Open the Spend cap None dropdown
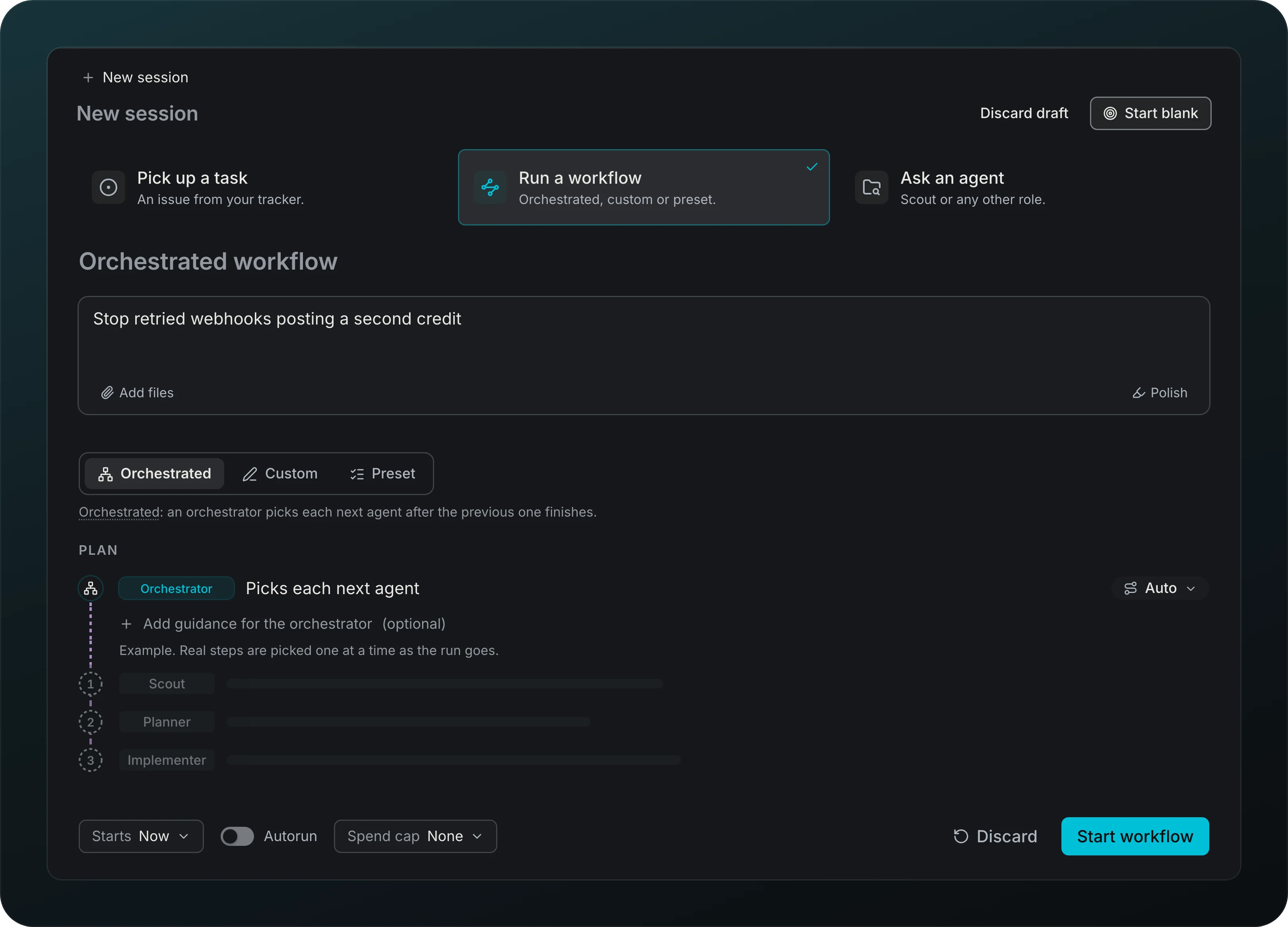 [416, 836]
